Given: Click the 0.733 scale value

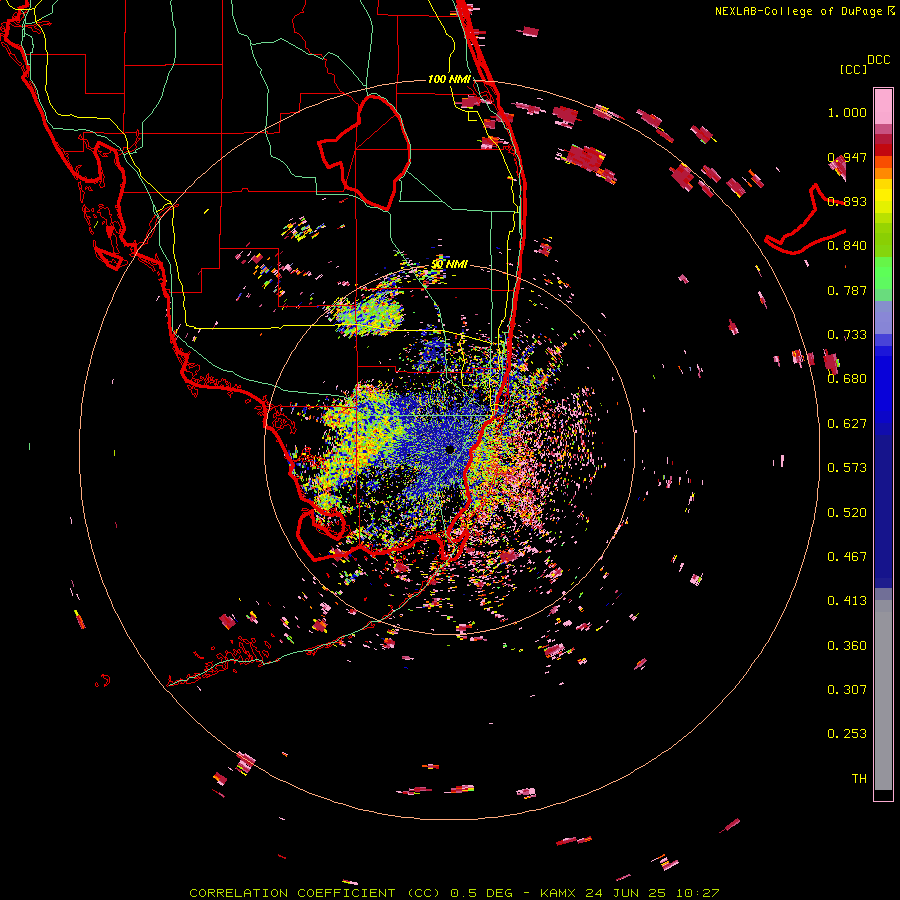Looking at the screenshot, I should (x=847, y=335).
